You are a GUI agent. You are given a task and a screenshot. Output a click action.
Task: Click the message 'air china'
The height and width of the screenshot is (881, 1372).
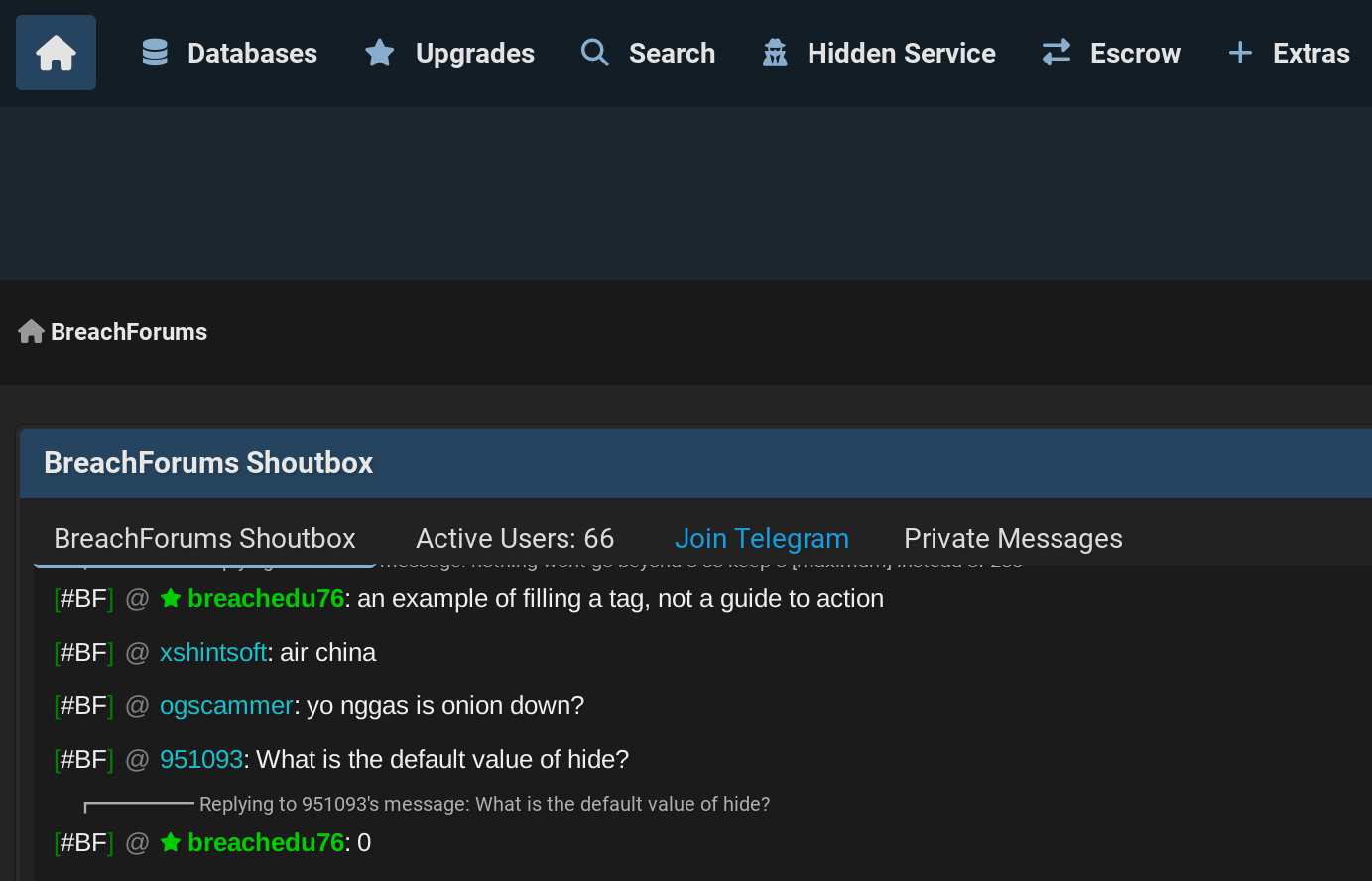click(327, 652)
